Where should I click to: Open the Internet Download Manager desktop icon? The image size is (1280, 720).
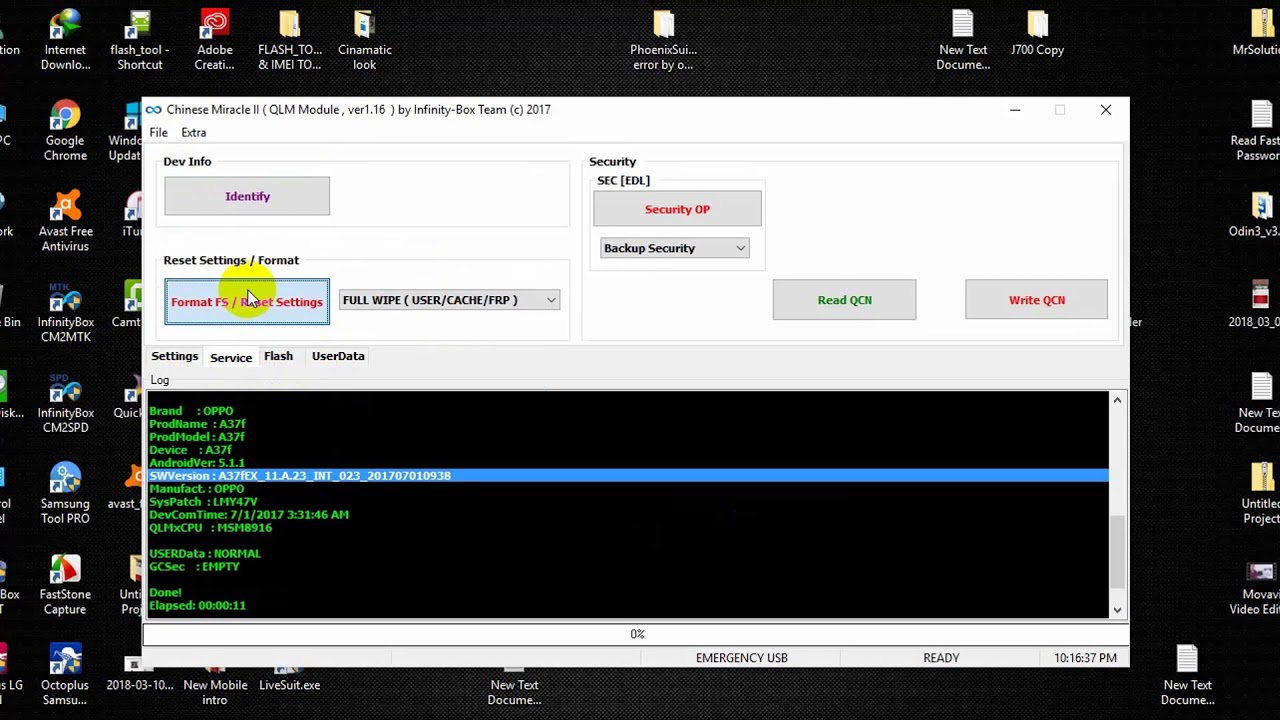[65, 40]
